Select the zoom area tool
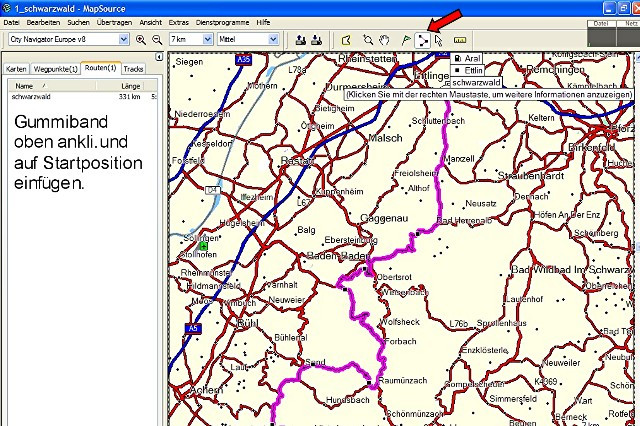640x426 pixels. pyautogui.click(x=367, y=39)
